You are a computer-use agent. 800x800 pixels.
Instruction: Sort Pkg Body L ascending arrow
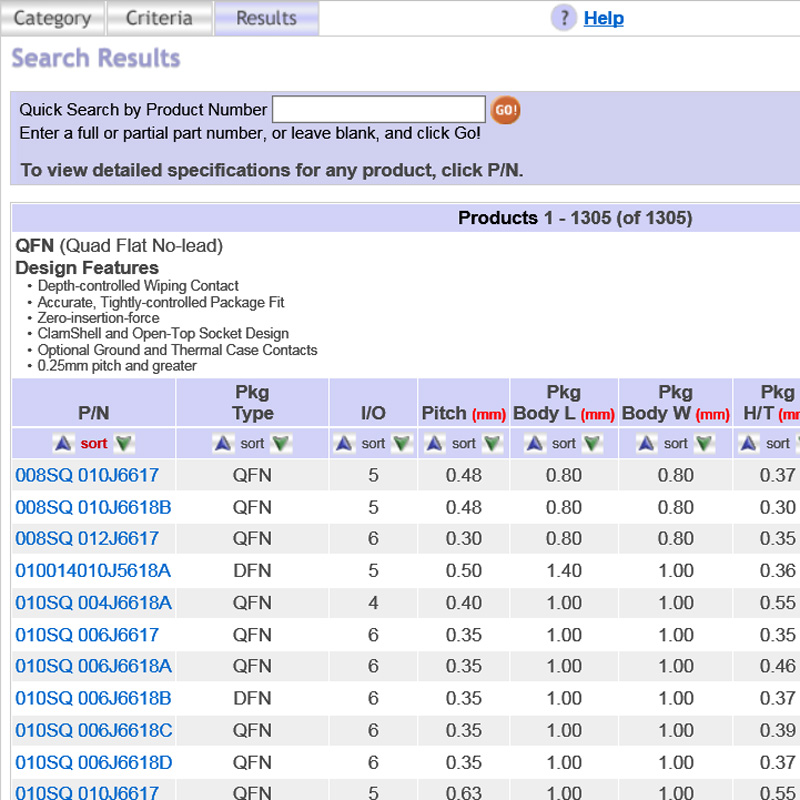pyautogui.click(x=534, y=443)
